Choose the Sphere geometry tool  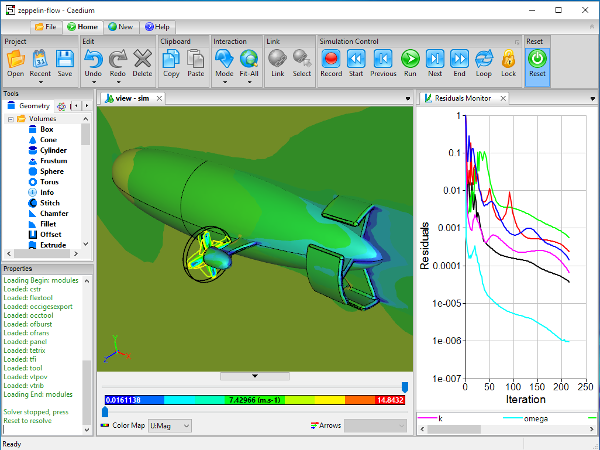coord(53,172)
